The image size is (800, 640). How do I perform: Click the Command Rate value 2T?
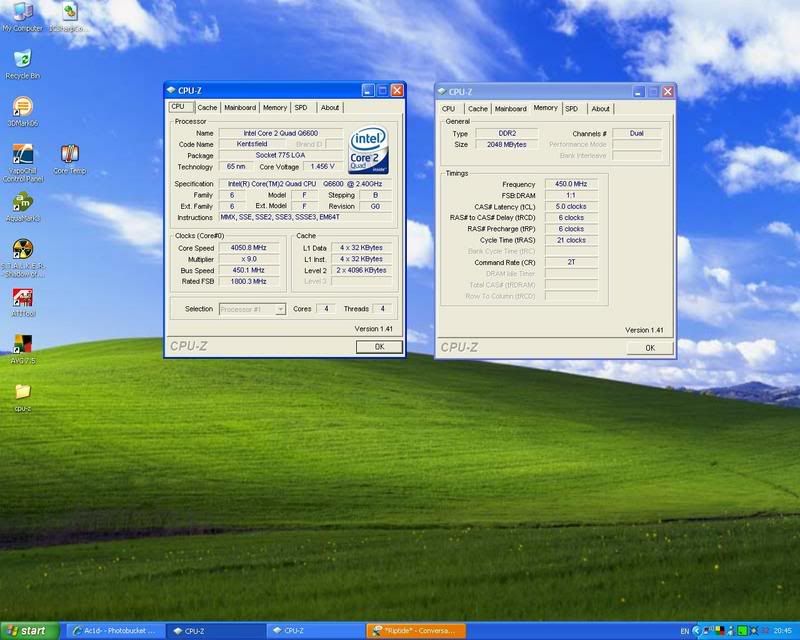point(571,262)
